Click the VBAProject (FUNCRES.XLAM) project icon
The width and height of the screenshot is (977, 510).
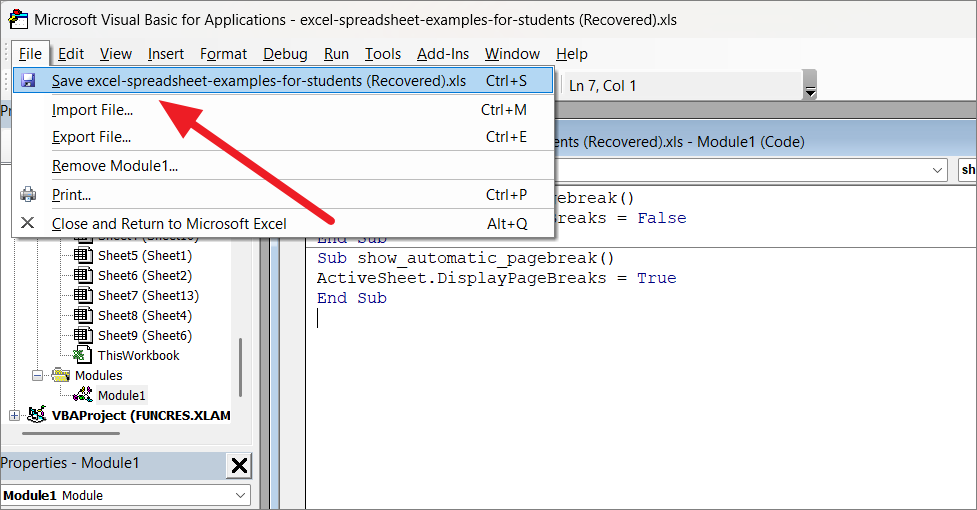[37, 415]
